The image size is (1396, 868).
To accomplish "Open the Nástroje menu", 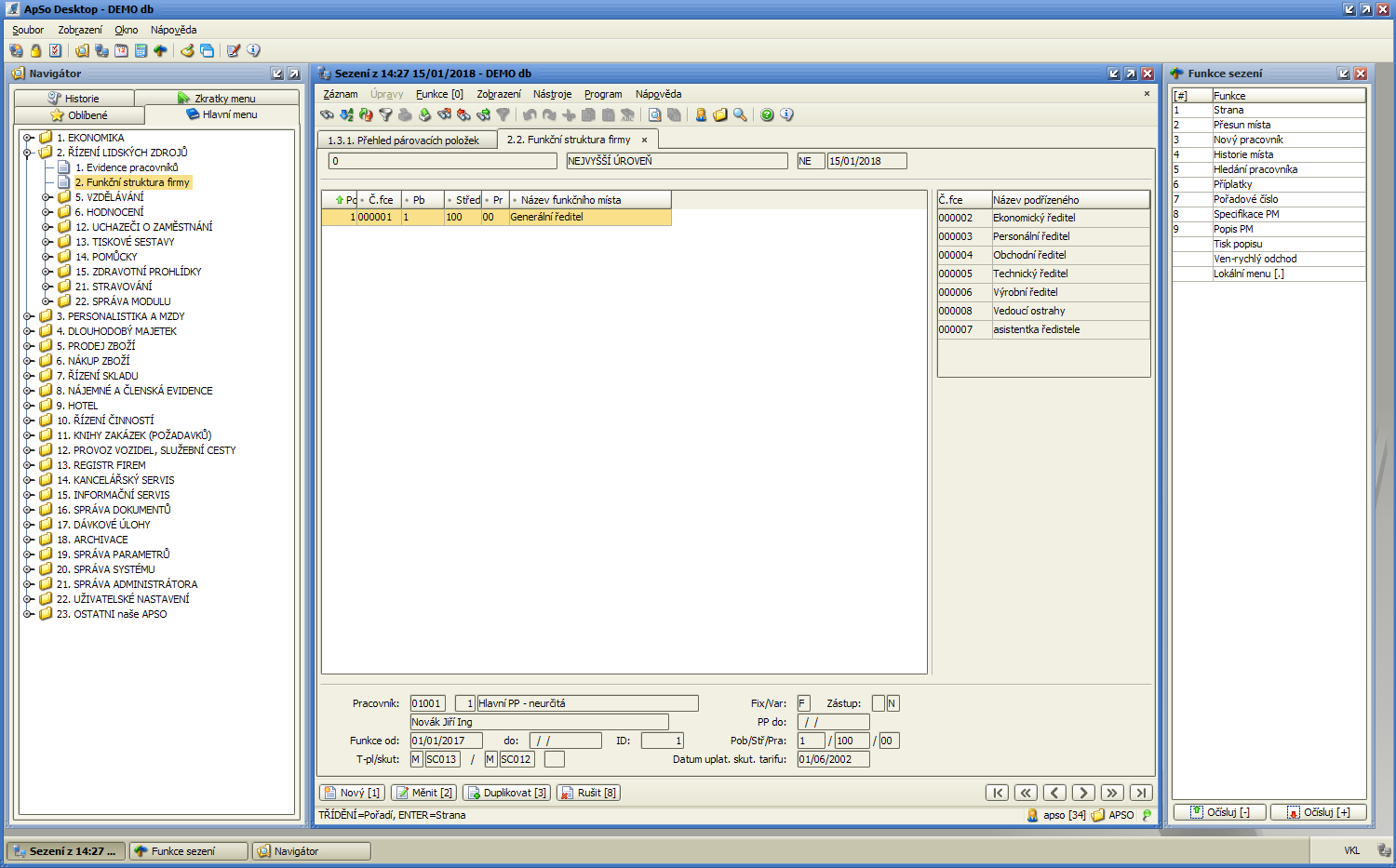I will [552, 94].
